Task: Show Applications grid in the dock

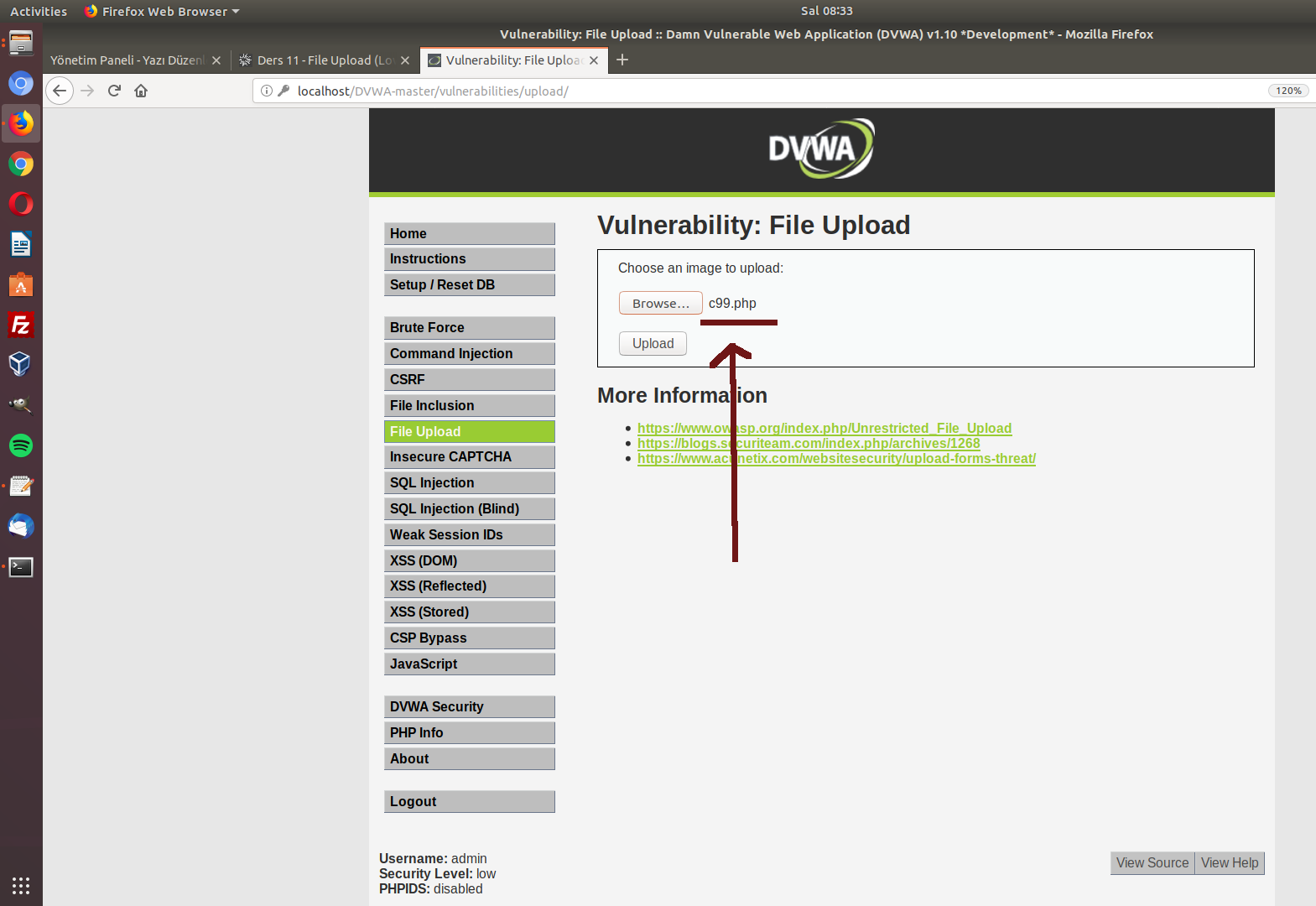Action: [21, 885]
